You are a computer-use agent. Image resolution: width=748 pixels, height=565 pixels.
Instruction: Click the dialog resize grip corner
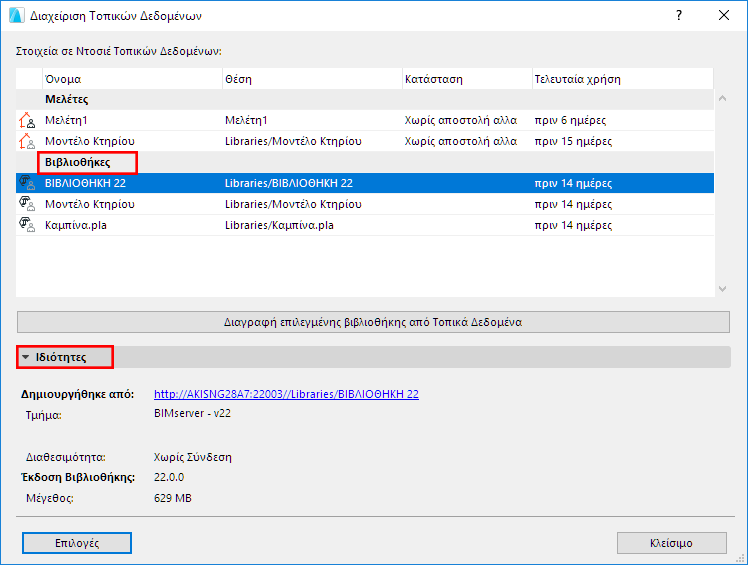point(740,558)
